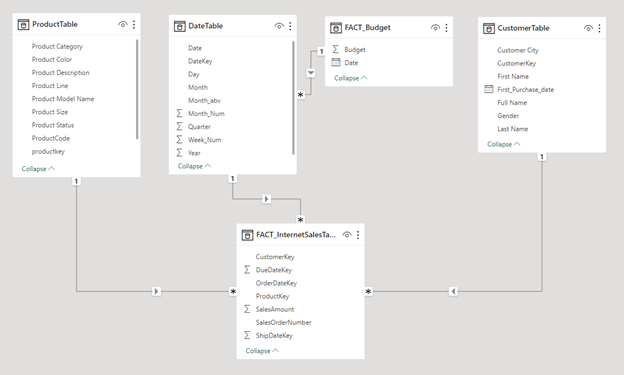Screen dimensions: 624x375
Task: Click the ProductTable table icon
Action: tap(23, 25)
